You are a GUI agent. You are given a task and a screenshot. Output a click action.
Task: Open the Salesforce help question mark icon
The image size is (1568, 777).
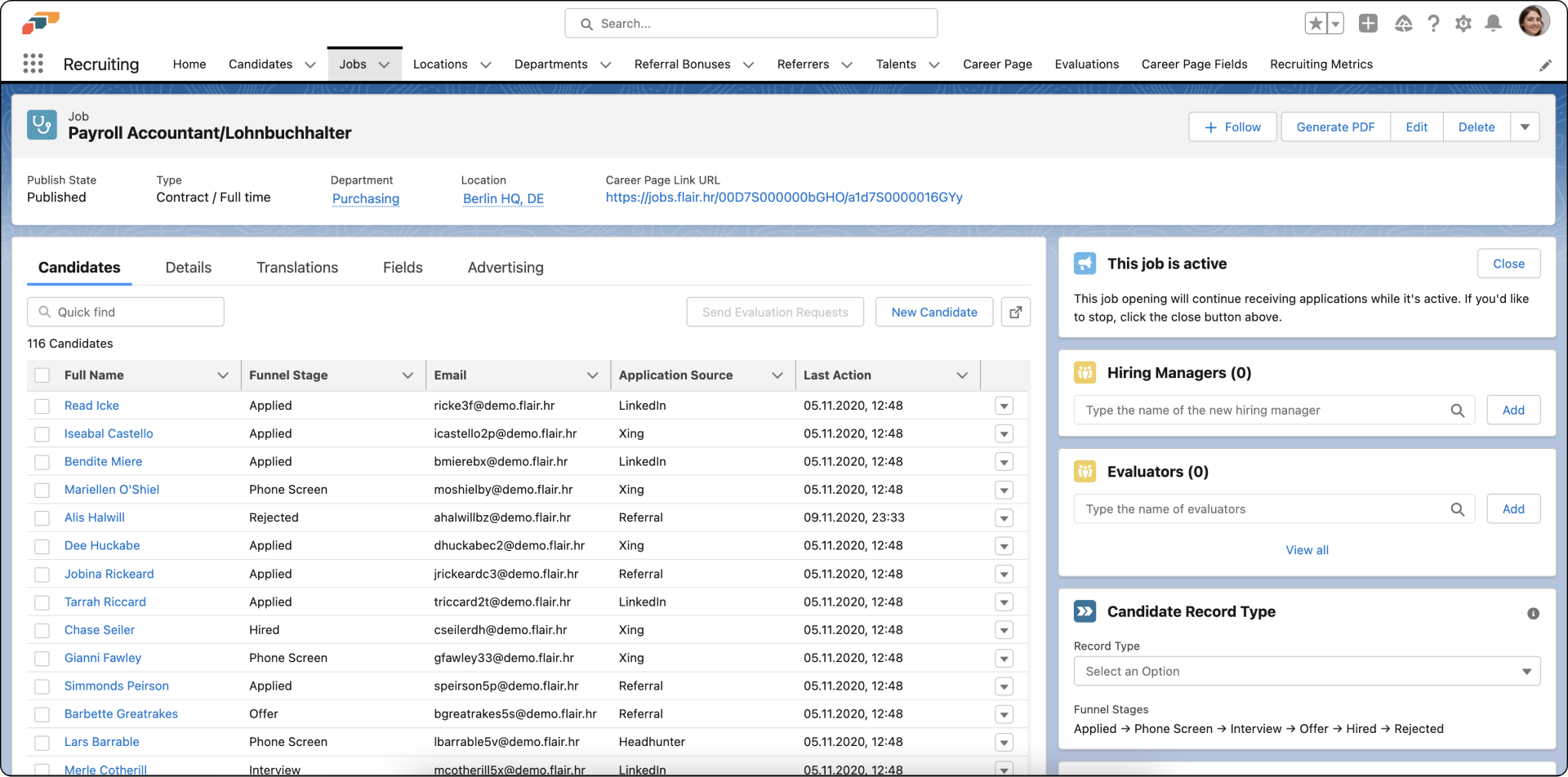[1433, 24]
